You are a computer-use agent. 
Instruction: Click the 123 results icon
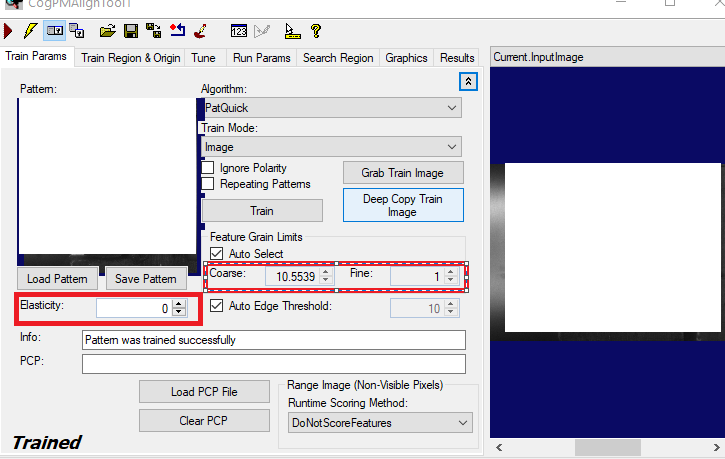coord(239,31)
